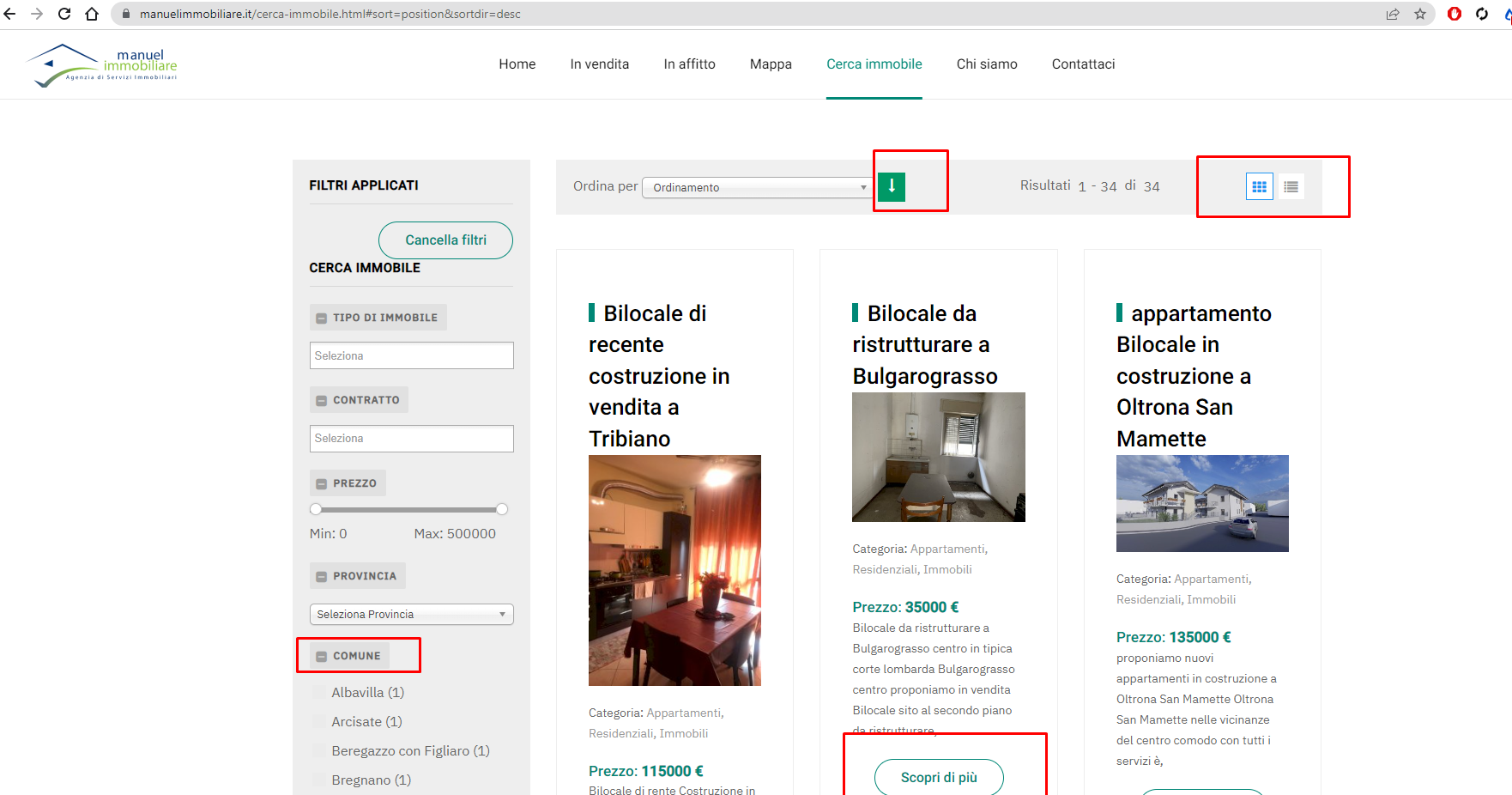Screen dimensions: 1512x795
Task: Go back with the browser back arrow
Action: 10,14
